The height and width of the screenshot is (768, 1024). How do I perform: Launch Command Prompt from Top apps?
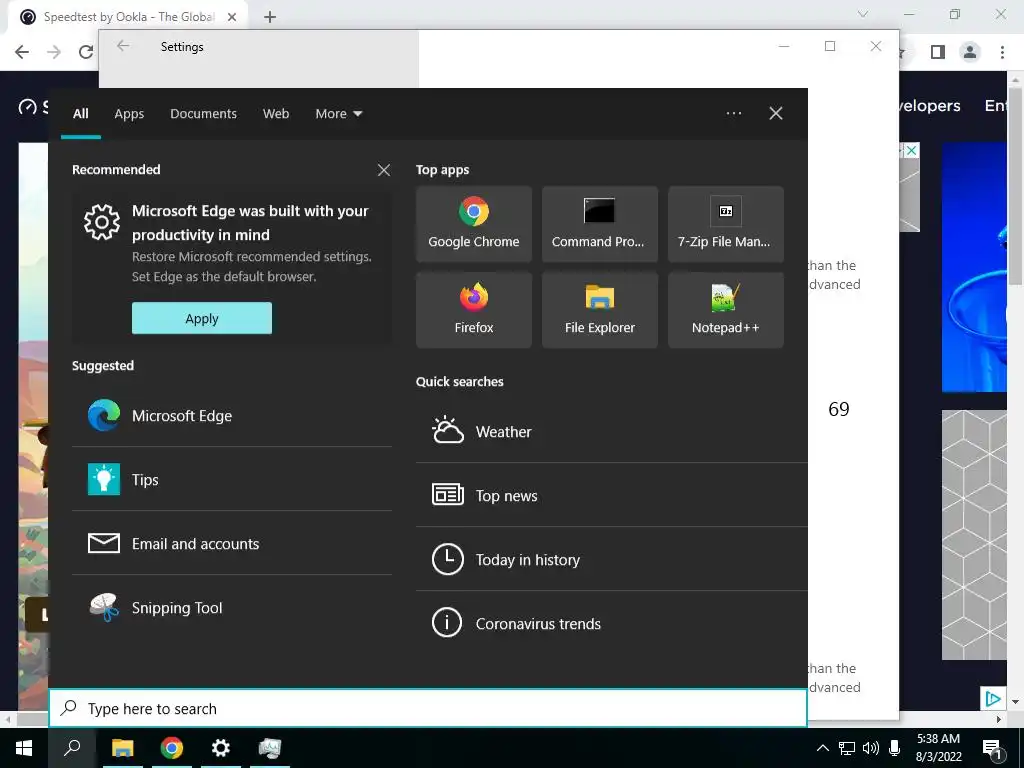pyautogui.click(x=600, y=224)
